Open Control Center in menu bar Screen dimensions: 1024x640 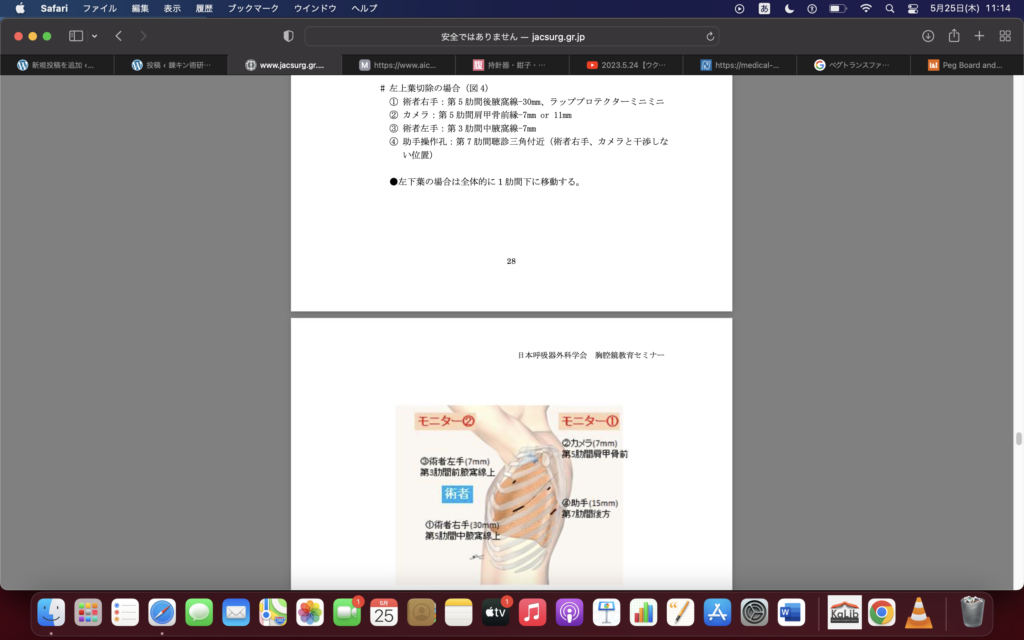912,8
